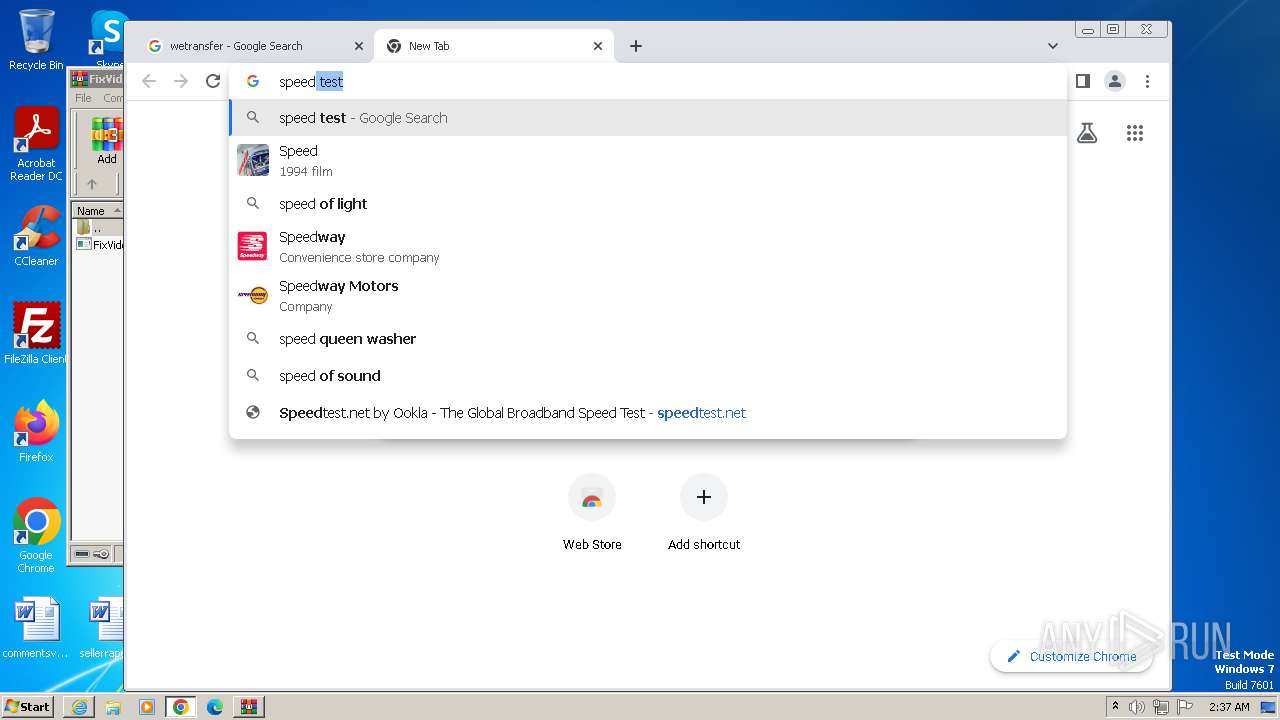Open Chrome three-dot menu

coord(1148,81)
